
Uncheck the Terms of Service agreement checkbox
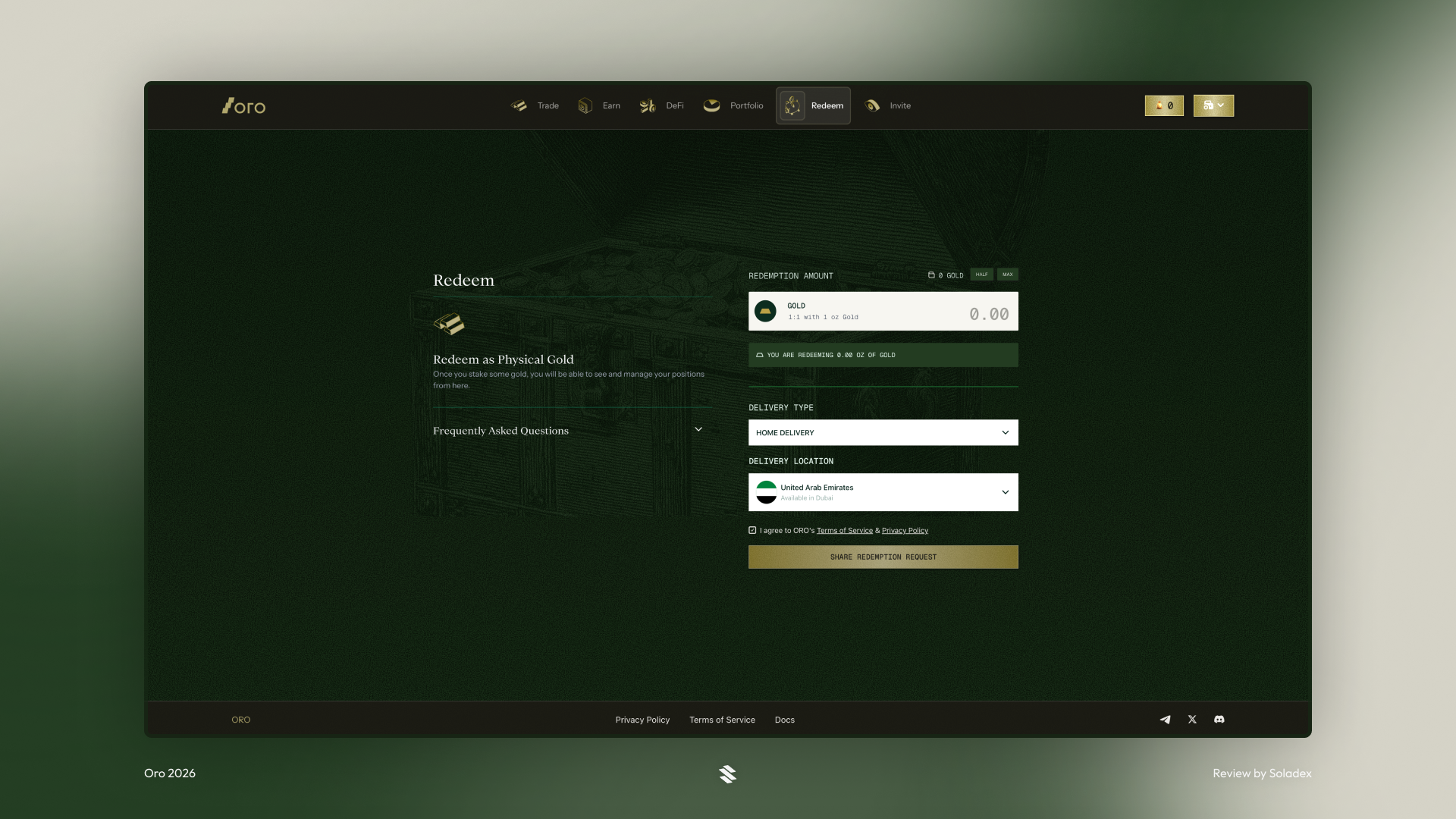752,530
